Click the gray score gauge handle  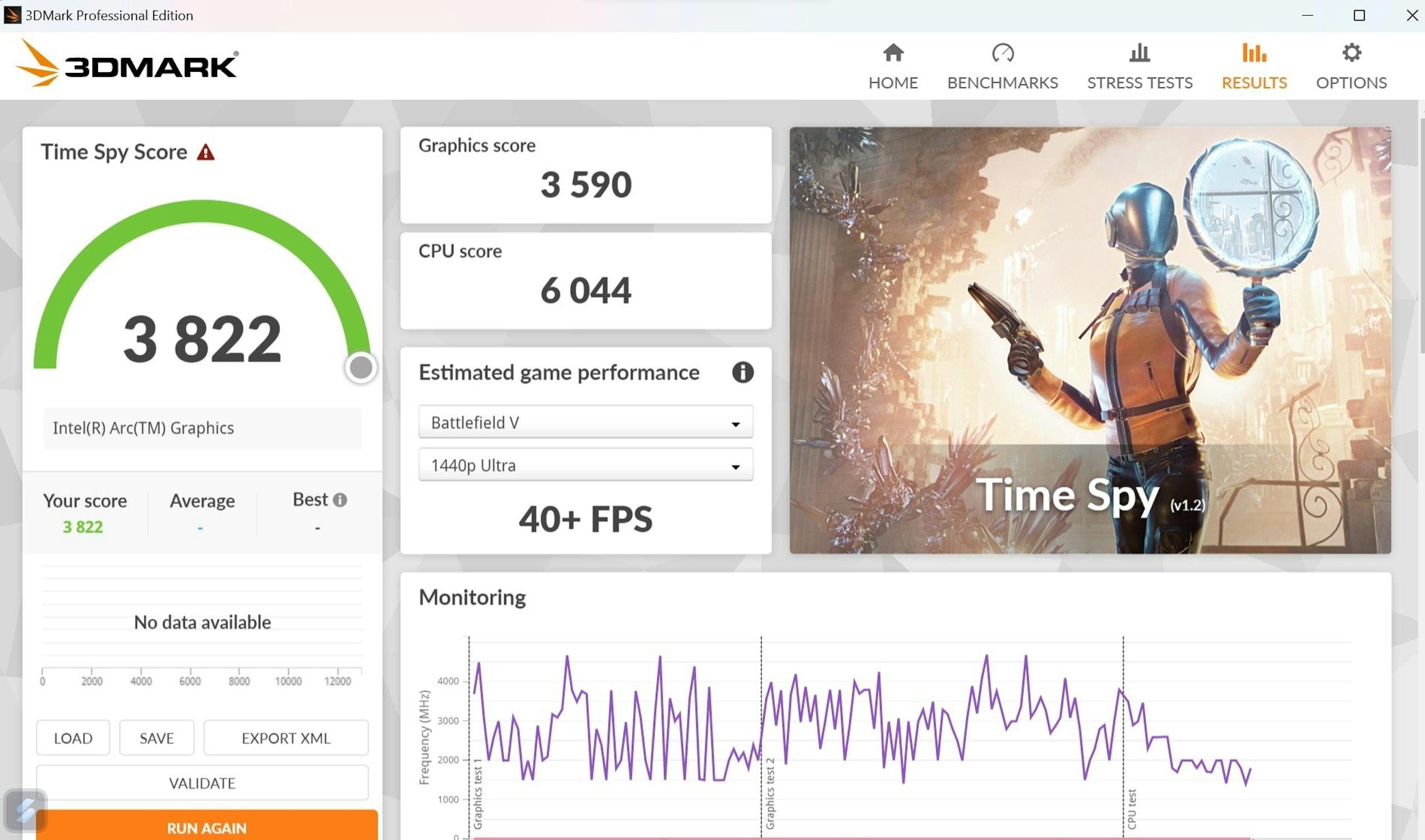361,367
